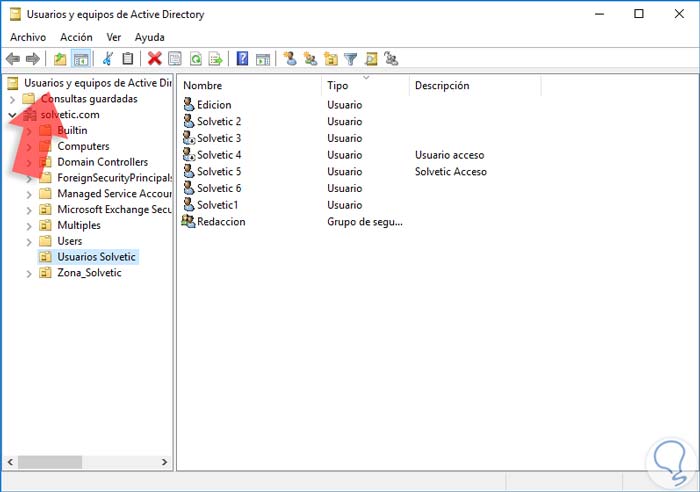Maximize the Active Directory window
The width and height of the screenshot is (700, 492).
click(x=639, y=14)
